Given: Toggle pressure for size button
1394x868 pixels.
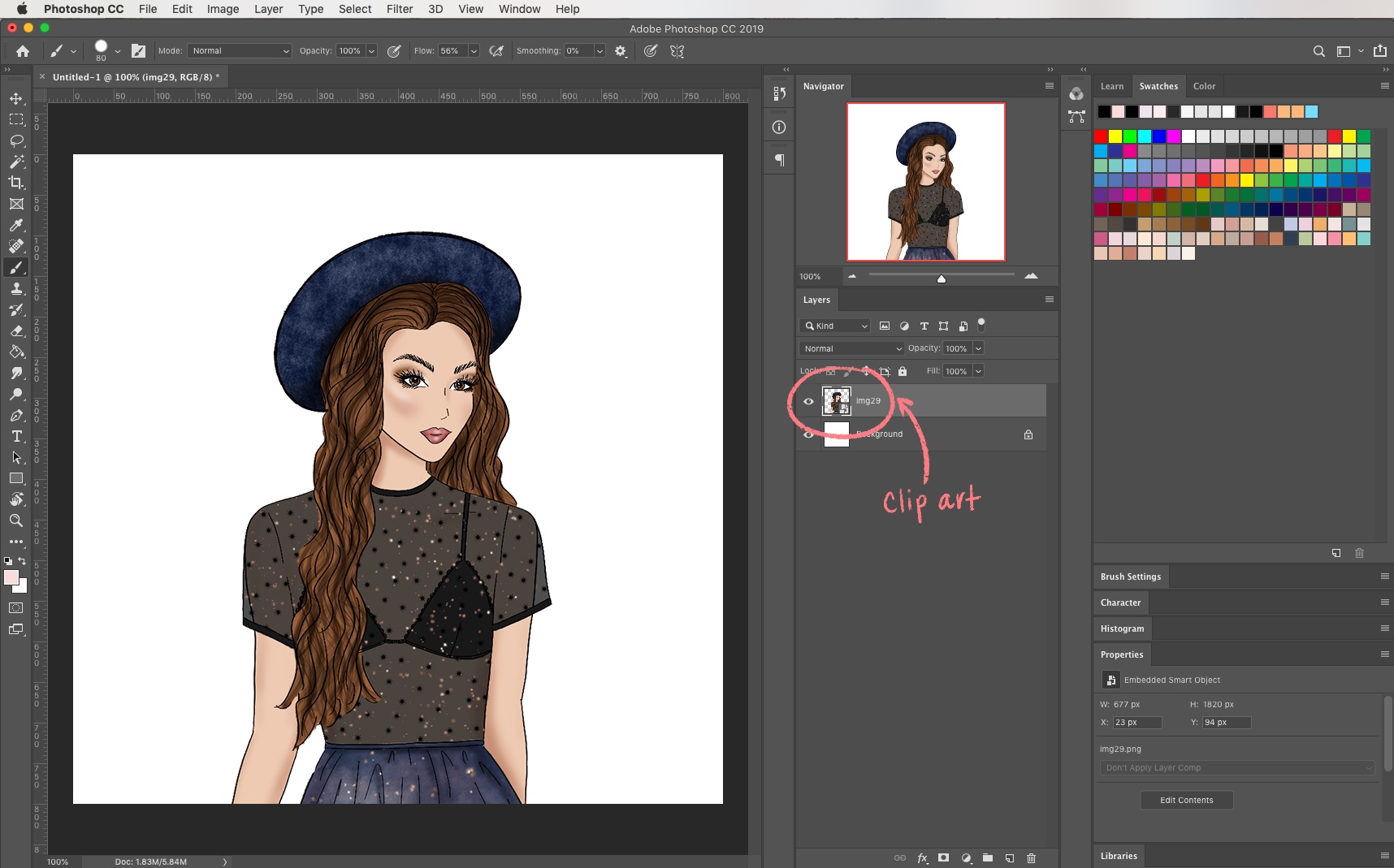Looking at the screenshot, I should click(x=651, y=51).
